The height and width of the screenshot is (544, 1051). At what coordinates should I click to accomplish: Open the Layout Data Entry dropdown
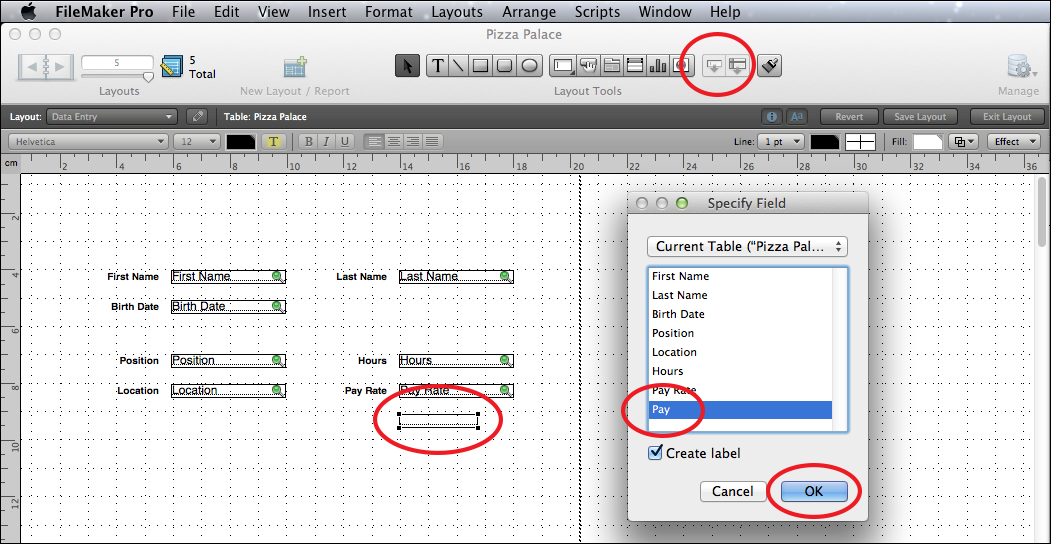click(x=113, y=117)
